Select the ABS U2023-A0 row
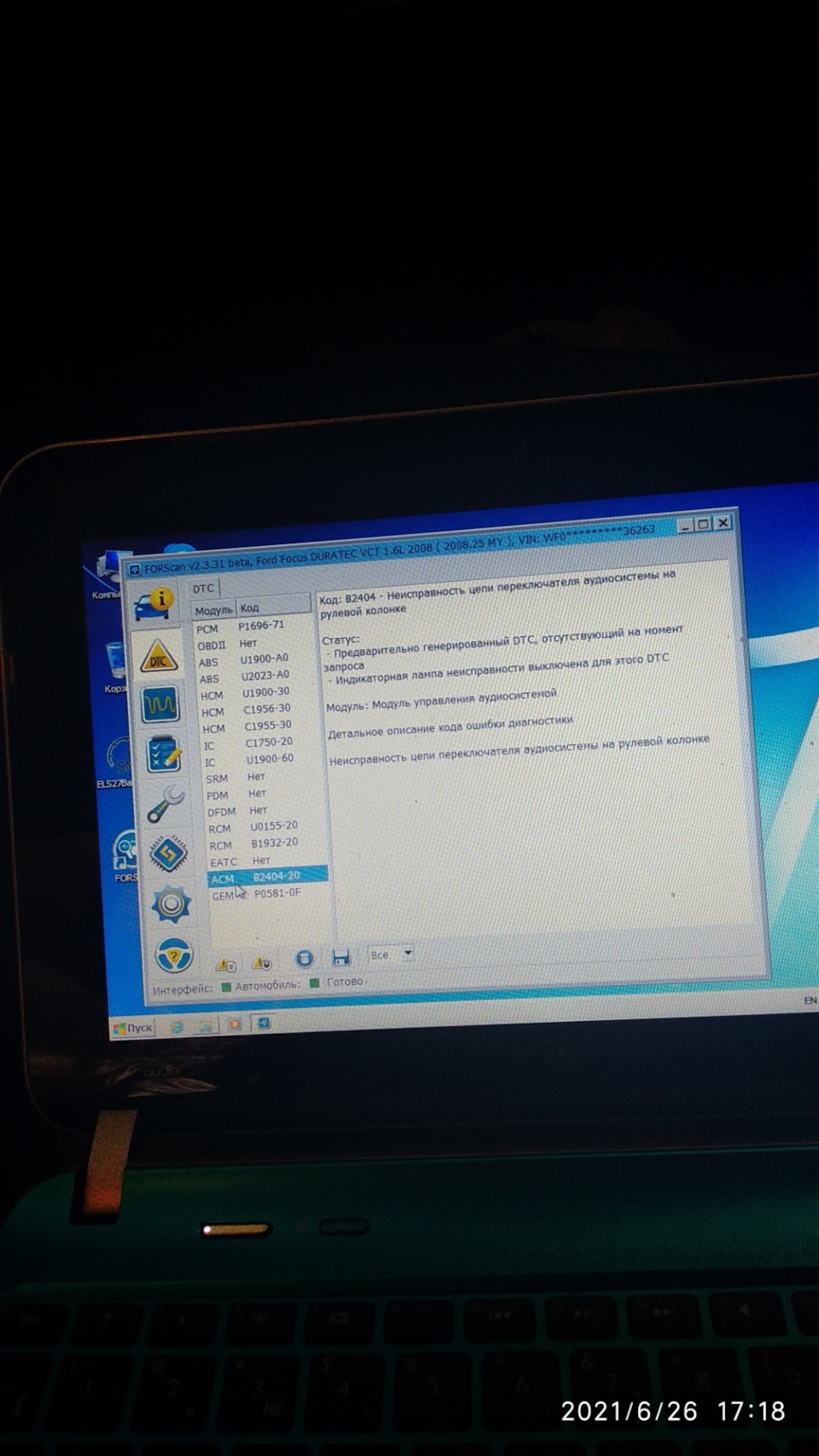The height and width of the screenshot is (1456, 819). coord(255,676)
